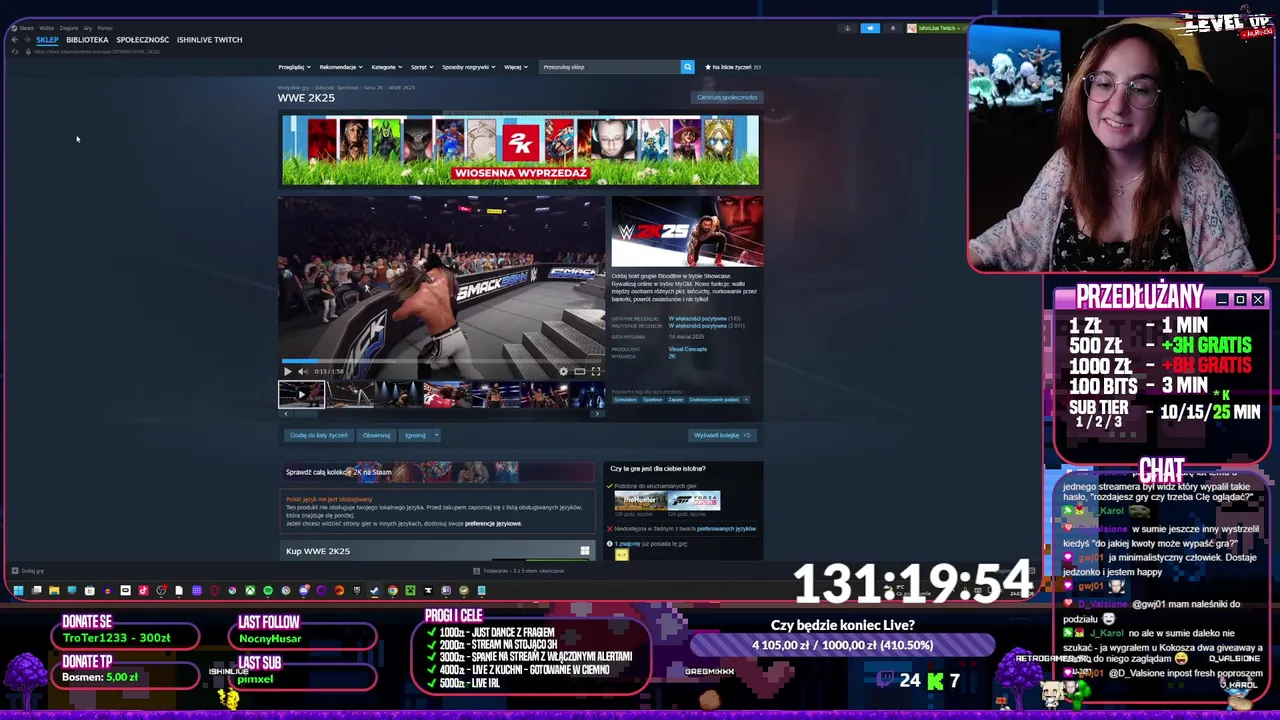Open Google Chrome from the taskbar
The width and height of the screenshot is (1280, 720).
(393, 590)
